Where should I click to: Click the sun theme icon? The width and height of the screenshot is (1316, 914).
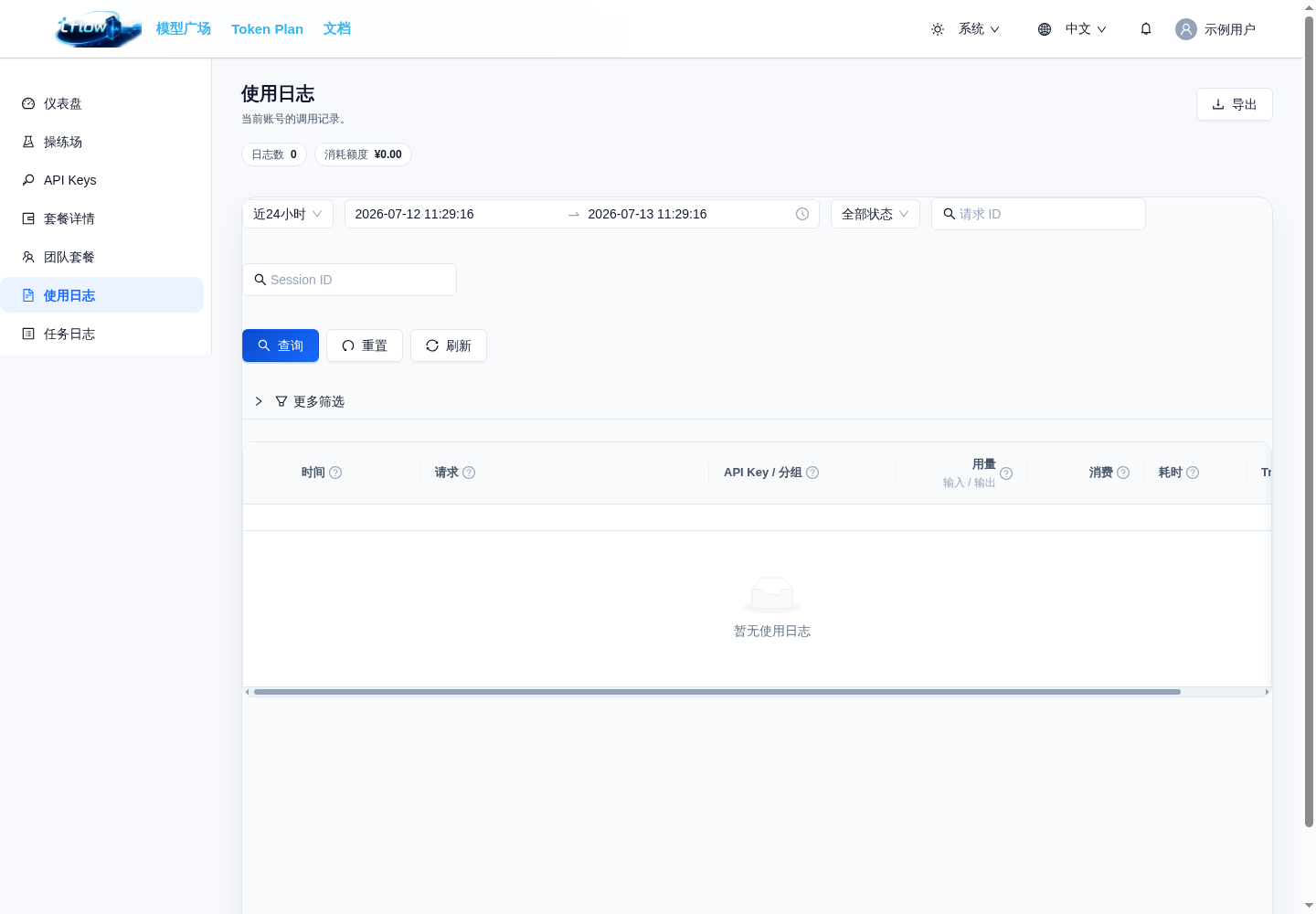pos(938,29)
